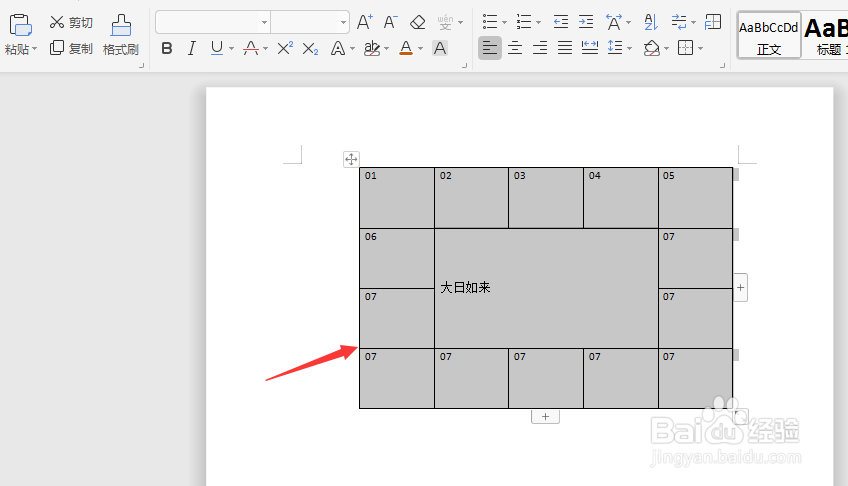Increase font size with A+ icon

(x=365, y=22)
